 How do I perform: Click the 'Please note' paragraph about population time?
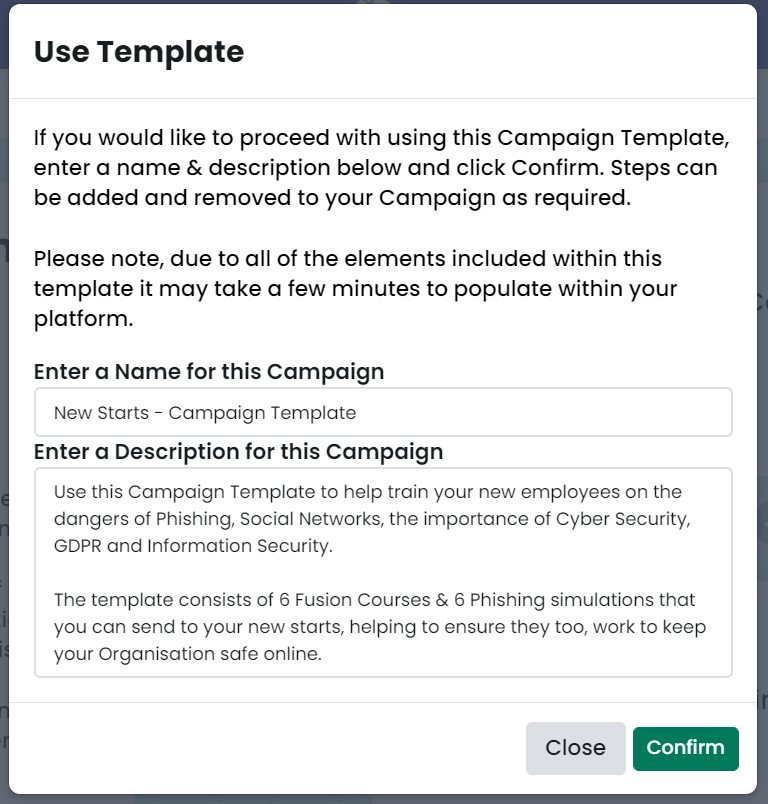click(x=355, y=289)
